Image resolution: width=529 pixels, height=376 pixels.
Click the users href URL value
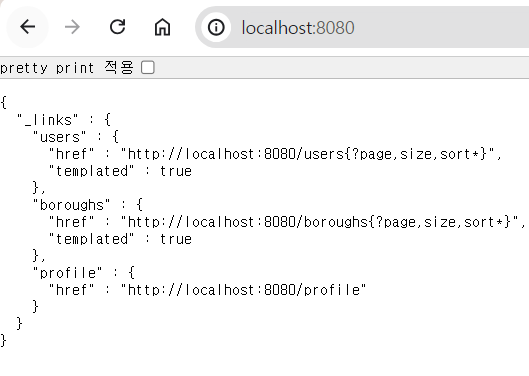pos(308,154)
